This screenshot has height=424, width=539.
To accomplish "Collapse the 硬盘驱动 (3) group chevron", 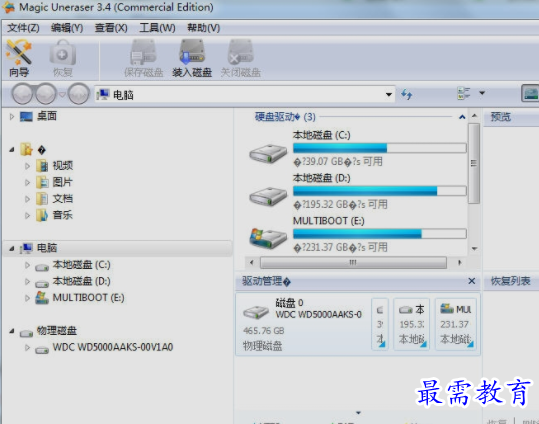I will click(462, 117).
